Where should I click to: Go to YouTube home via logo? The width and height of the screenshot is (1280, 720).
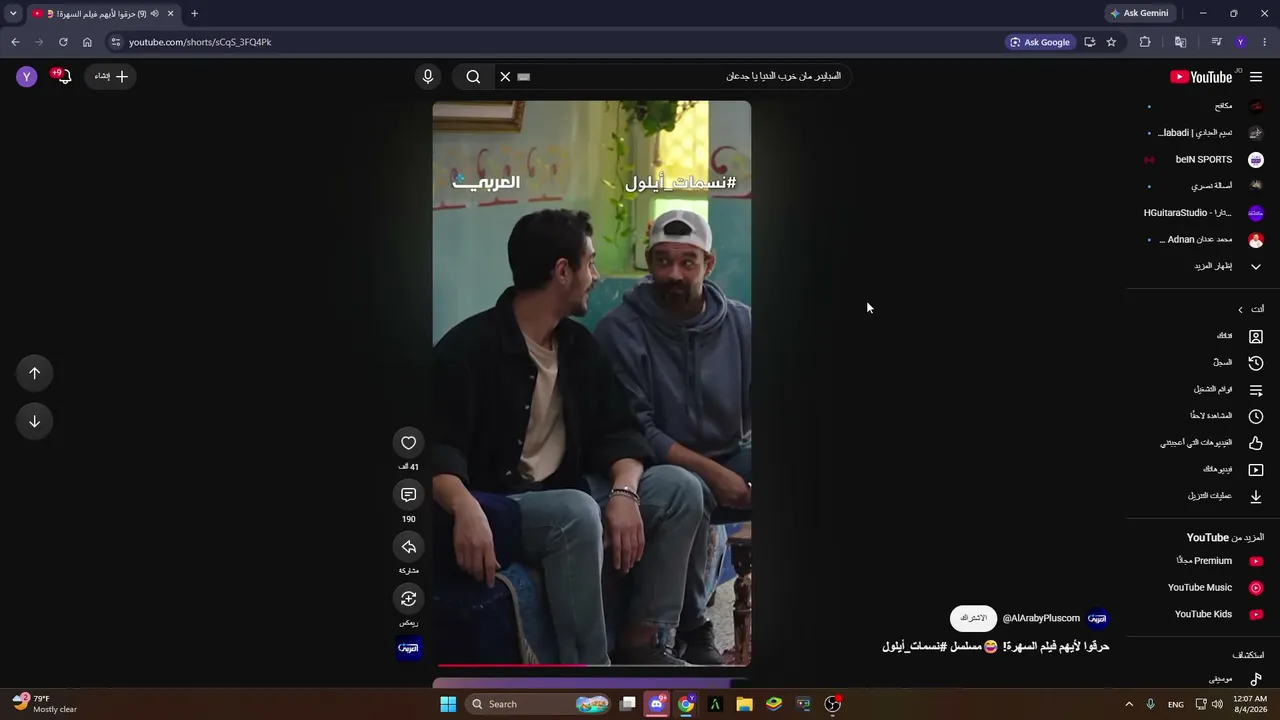coord(1201,77)
